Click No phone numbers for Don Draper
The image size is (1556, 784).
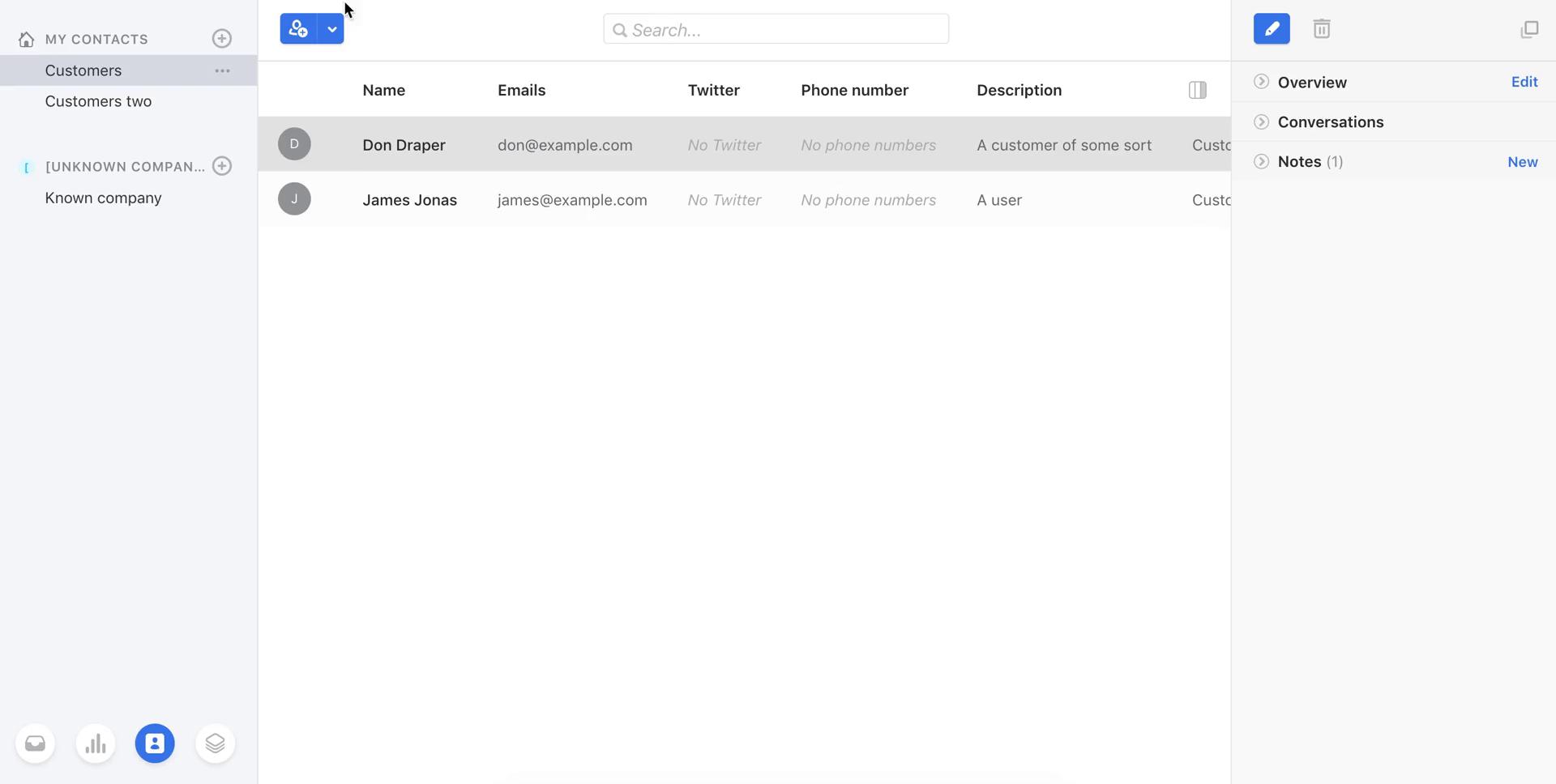click(868, 145)
